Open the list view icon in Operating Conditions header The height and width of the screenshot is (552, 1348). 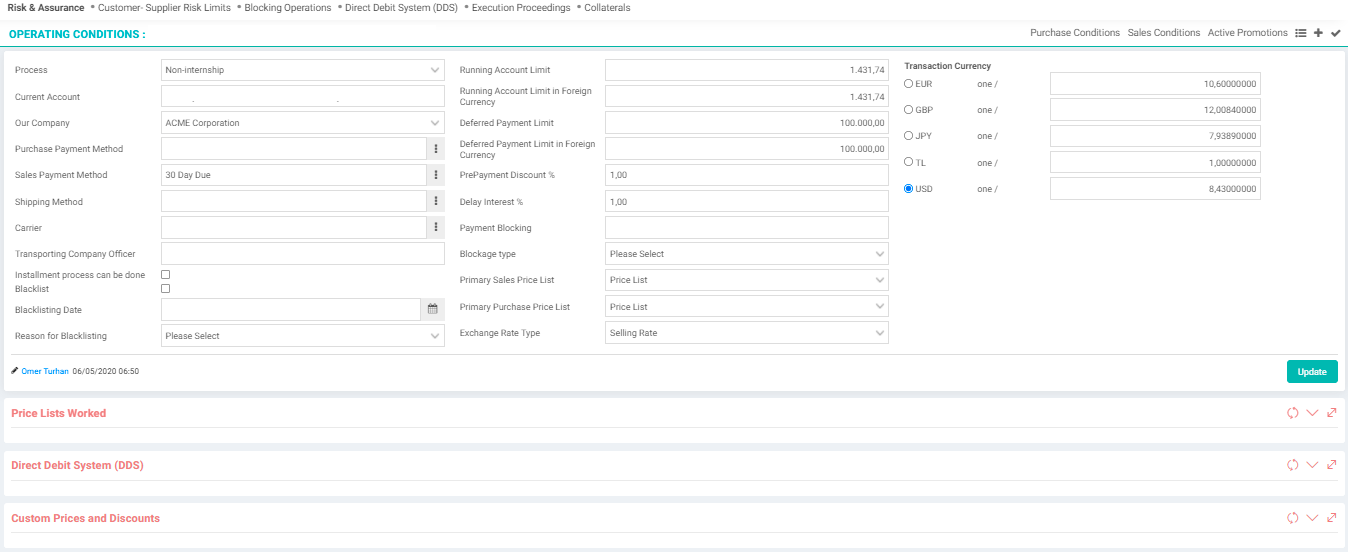(x=1301, y=33)
